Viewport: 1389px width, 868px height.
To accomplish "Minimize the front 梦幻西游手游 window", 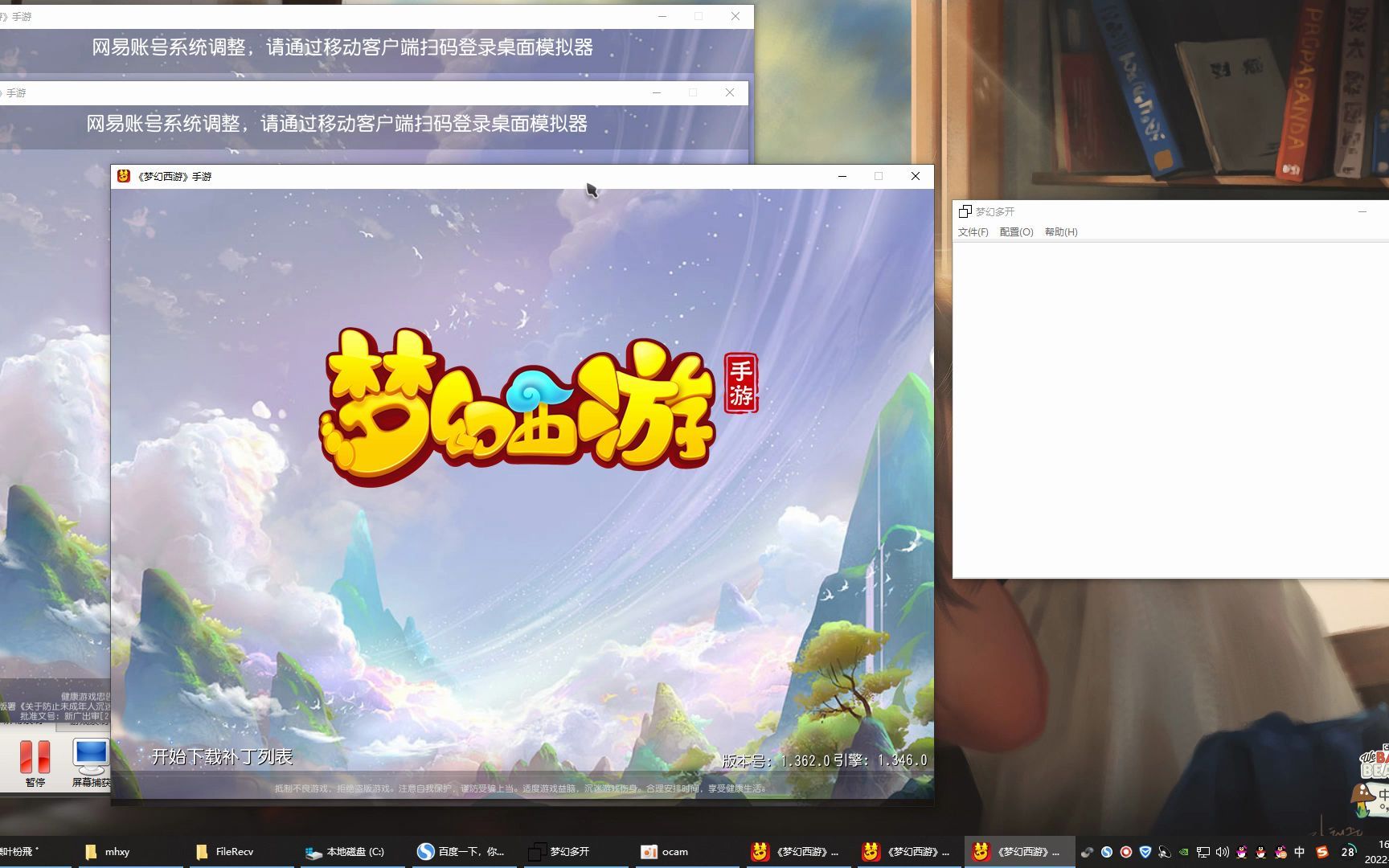I will 842,176.
